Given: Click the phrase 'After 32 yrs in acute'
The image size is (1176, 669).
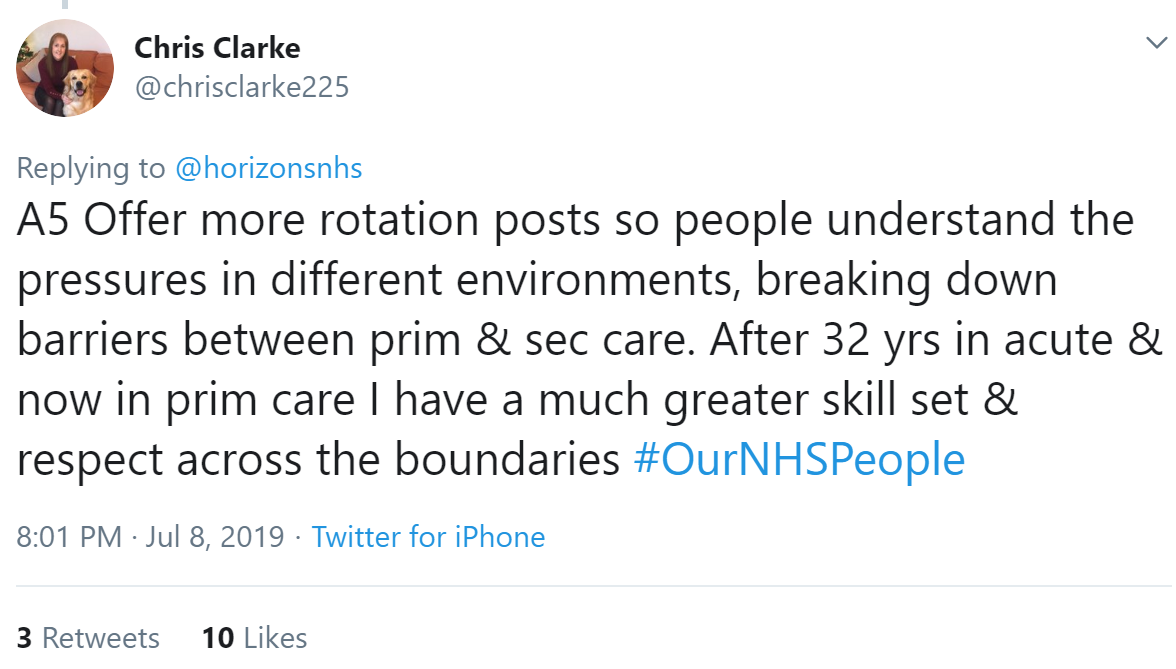Looking at the screenshot, I should coord(911,340).
